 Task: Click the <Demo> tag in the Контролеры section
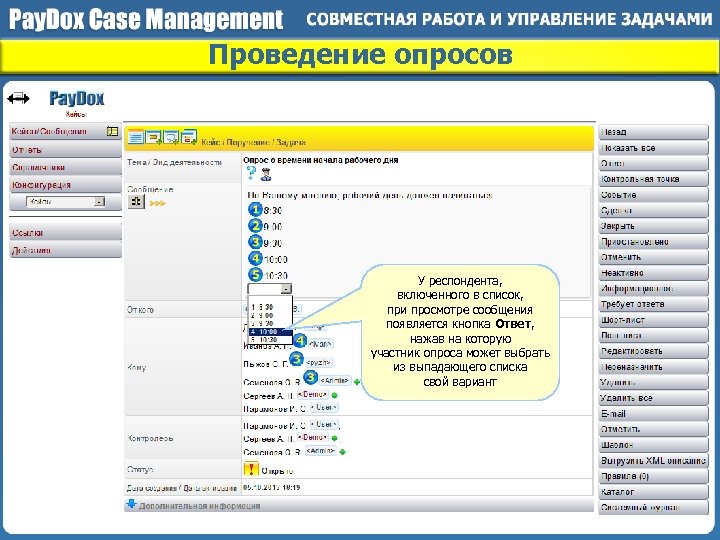[x=313, y=437]
